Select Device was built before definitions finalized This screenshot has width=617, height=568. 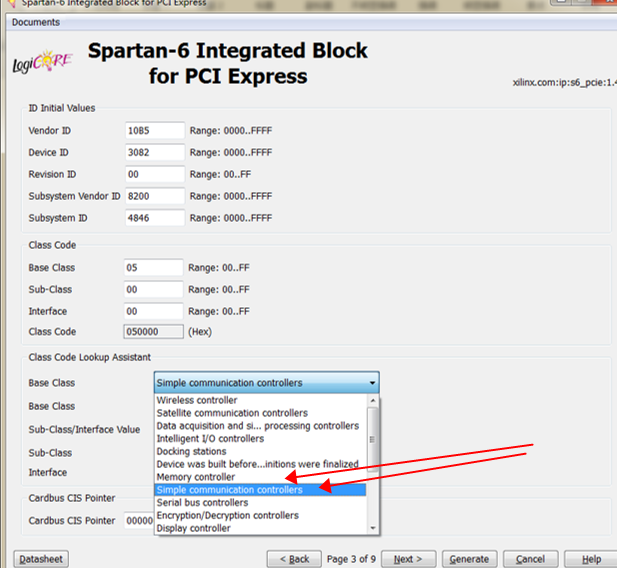click(261, 464)
